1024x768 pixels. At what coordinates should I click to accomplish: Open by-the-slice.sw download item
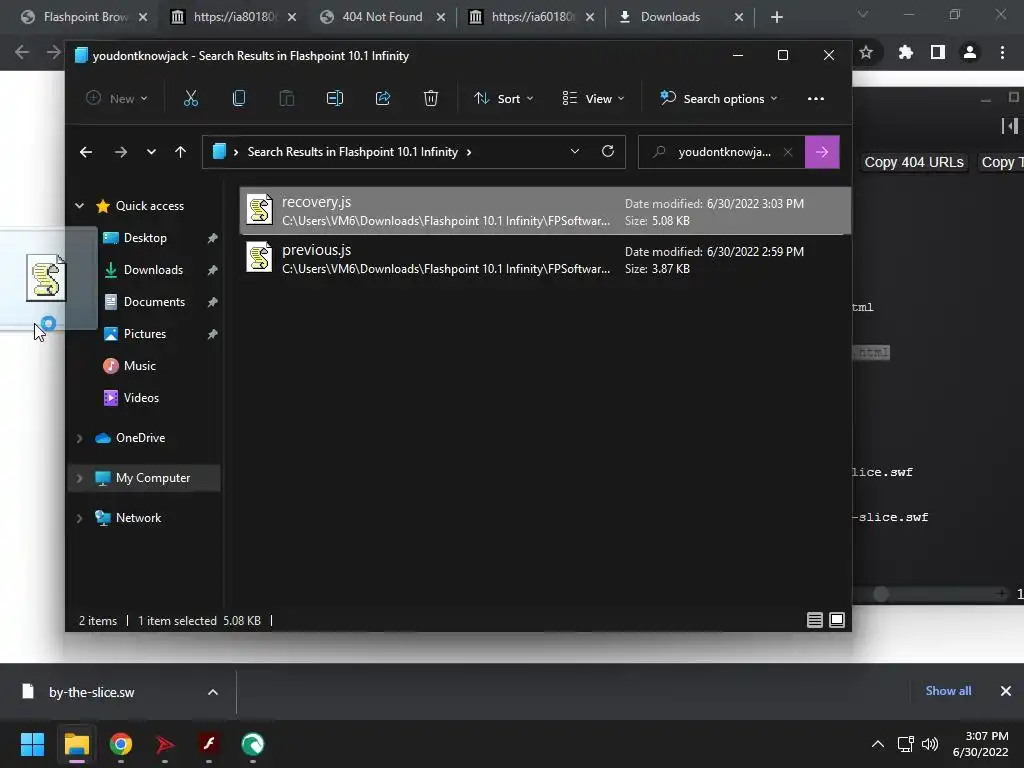[91, 692]
